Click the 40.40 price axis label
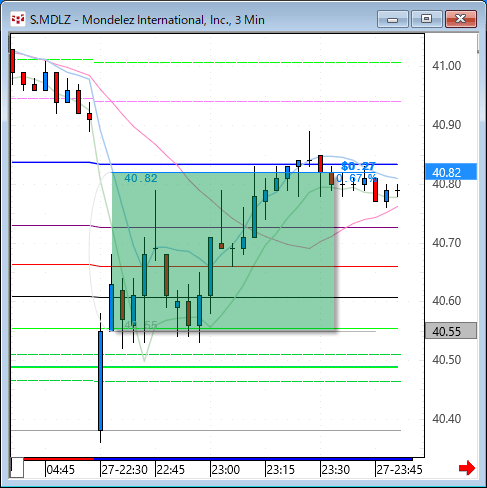 click(447, 419)
